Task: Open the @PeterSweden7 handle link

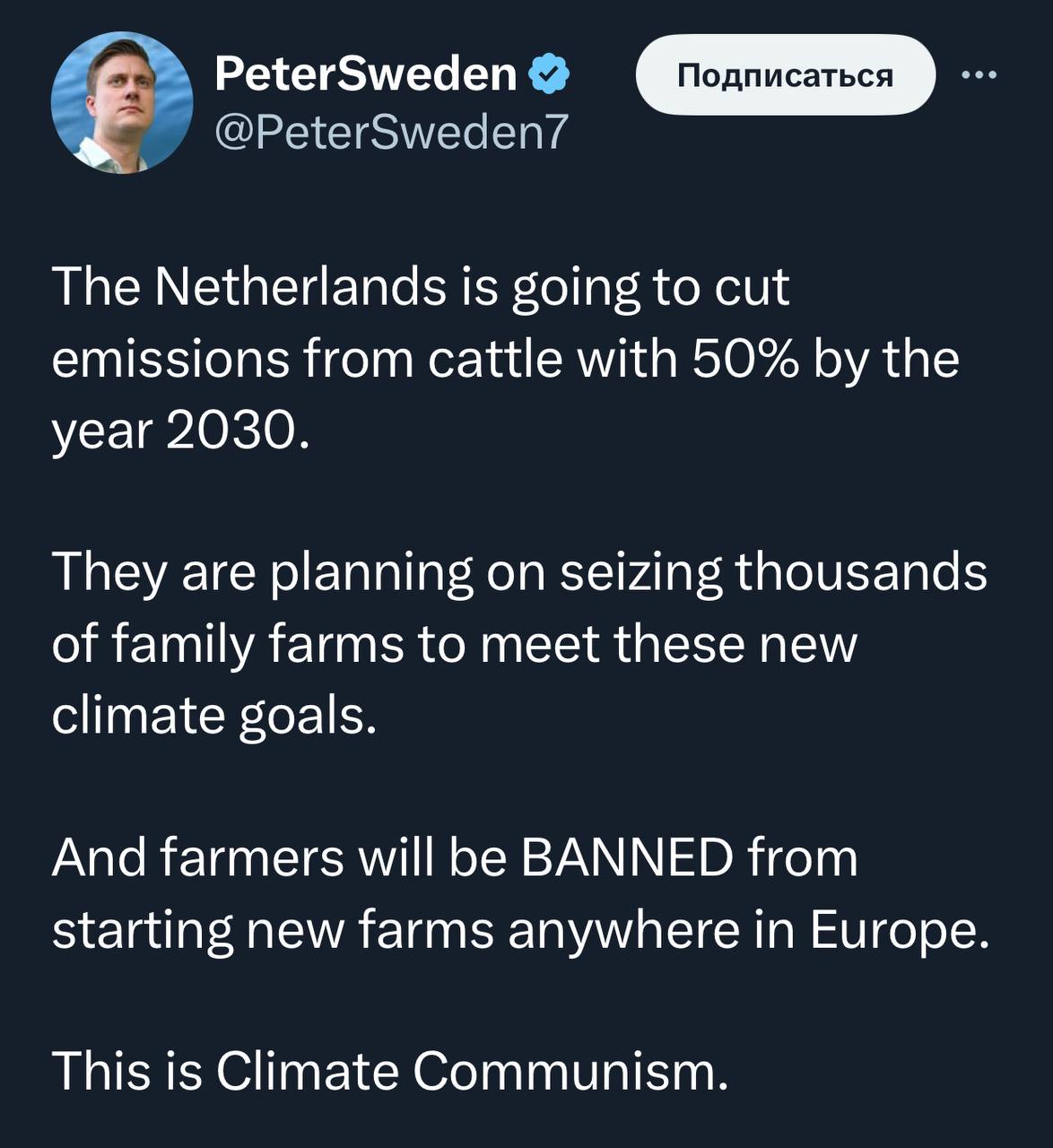Action: (391, 132)
